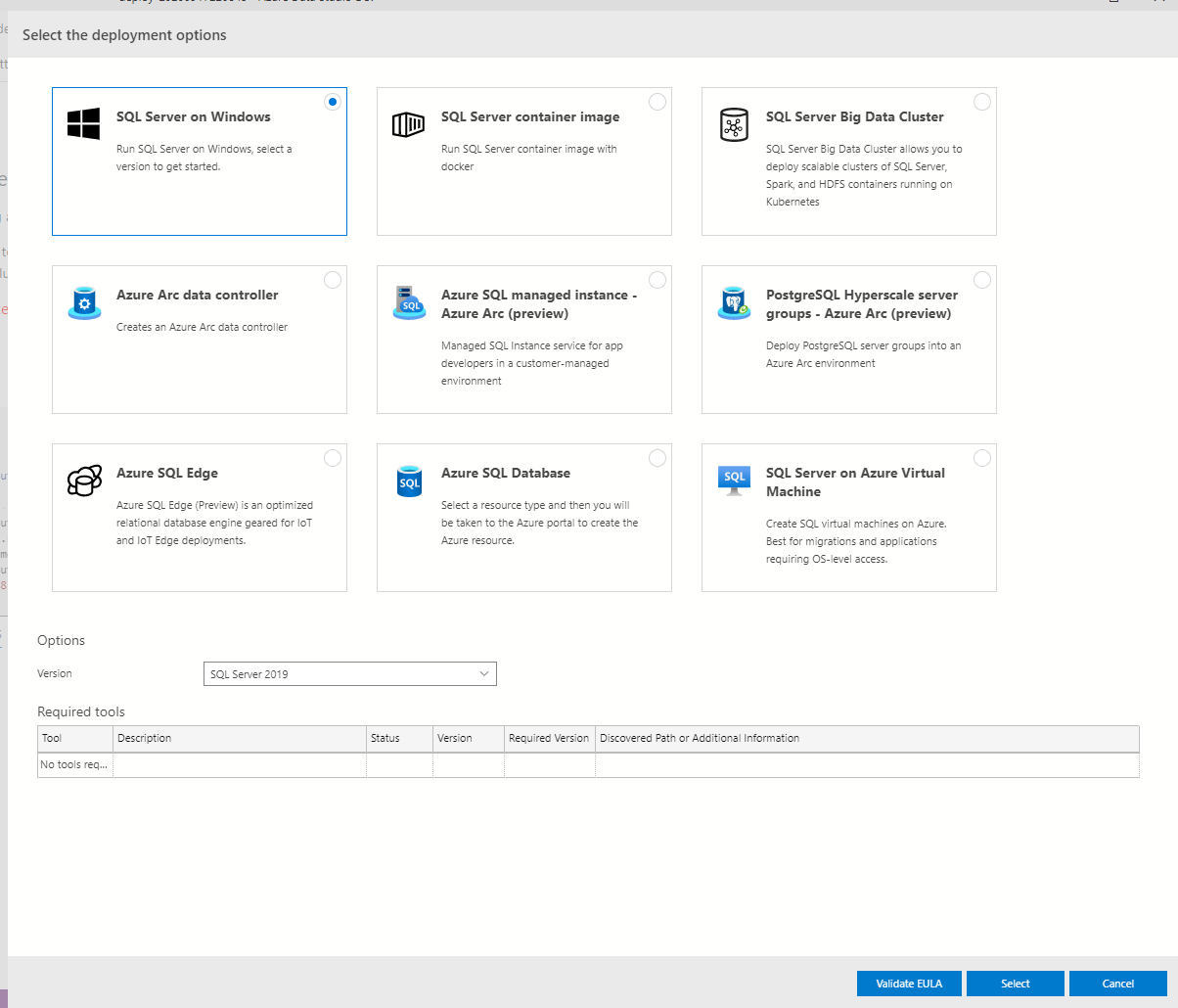
Task: Click the SQL Server on Azure Virtual Machine icon
Action: [x=734, y=481]
